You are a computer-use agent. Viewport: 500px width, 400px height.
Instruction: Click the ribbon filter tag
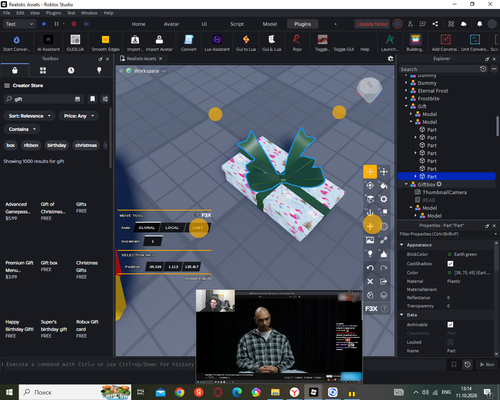[x=31, y=145]
